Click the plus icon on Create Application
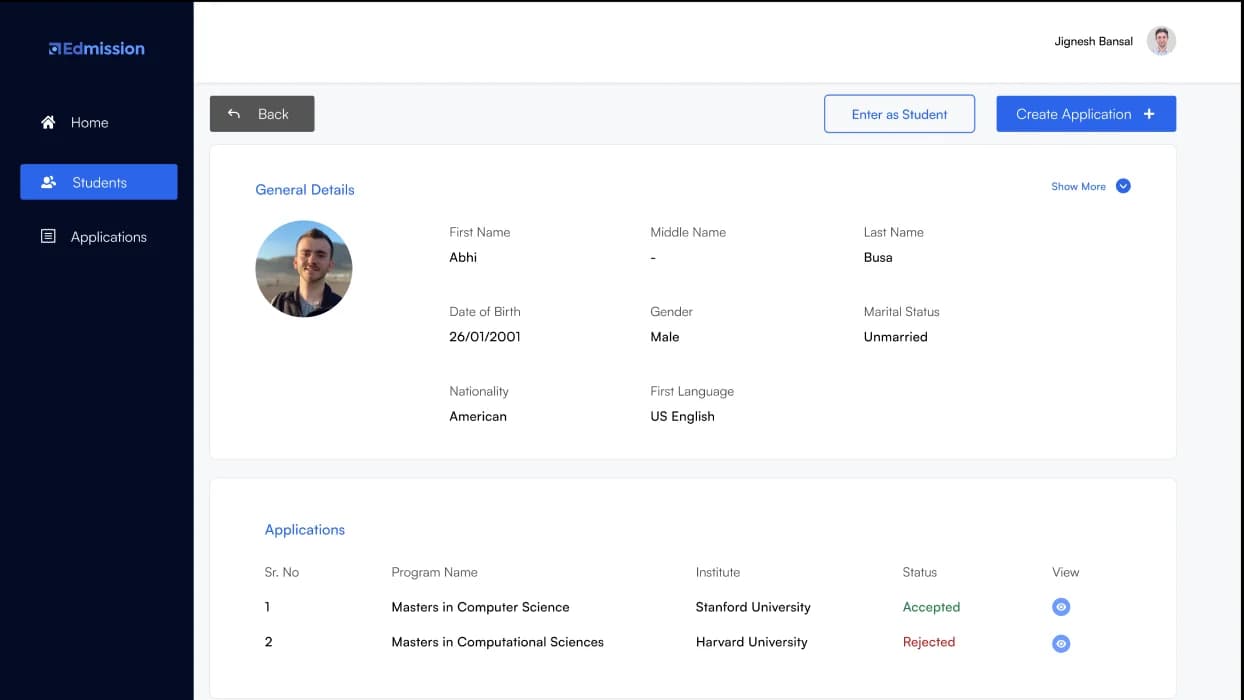The height and width of the screenshot is (700, 1244). pos(1149,114)
